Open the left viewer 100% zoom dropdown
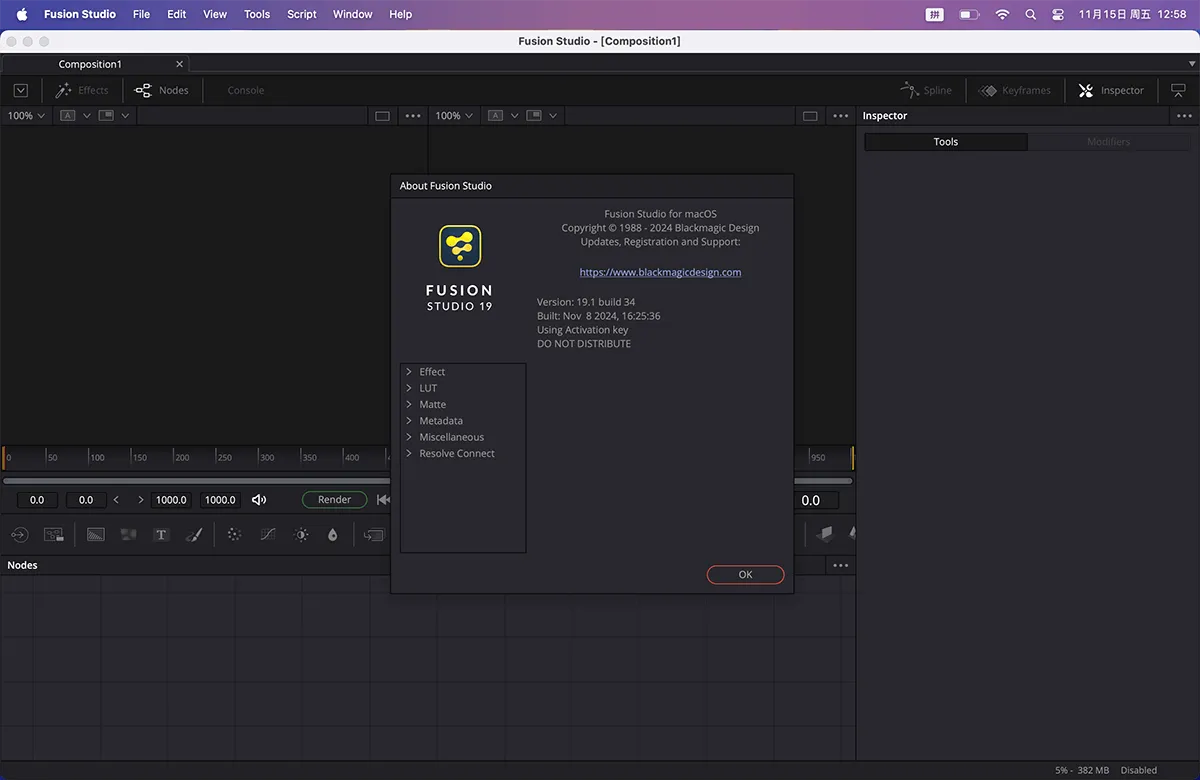 click(x=27, y=116)
